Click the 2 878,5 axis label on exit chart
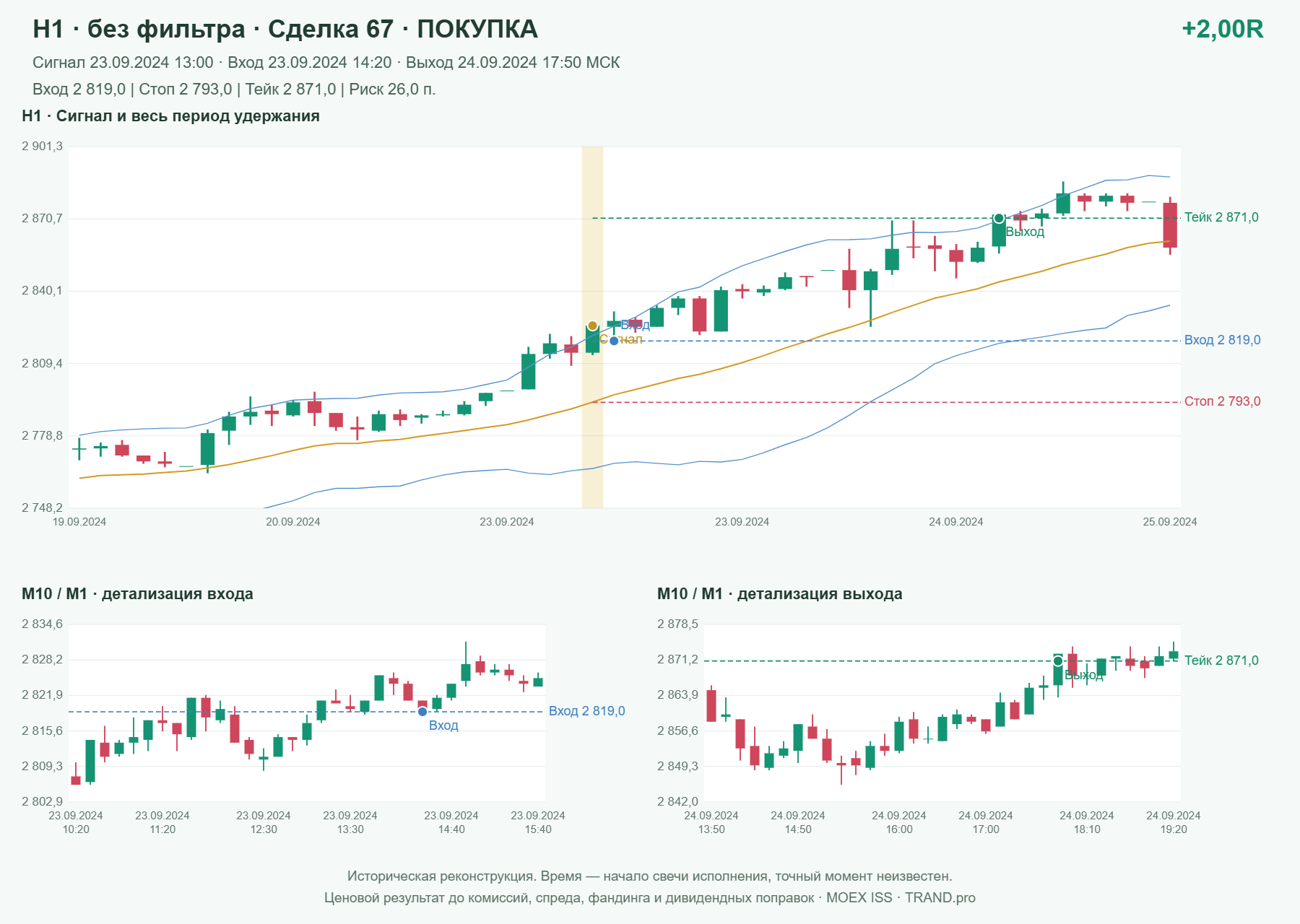The image size is (1300, 924). tap(677, 624)
